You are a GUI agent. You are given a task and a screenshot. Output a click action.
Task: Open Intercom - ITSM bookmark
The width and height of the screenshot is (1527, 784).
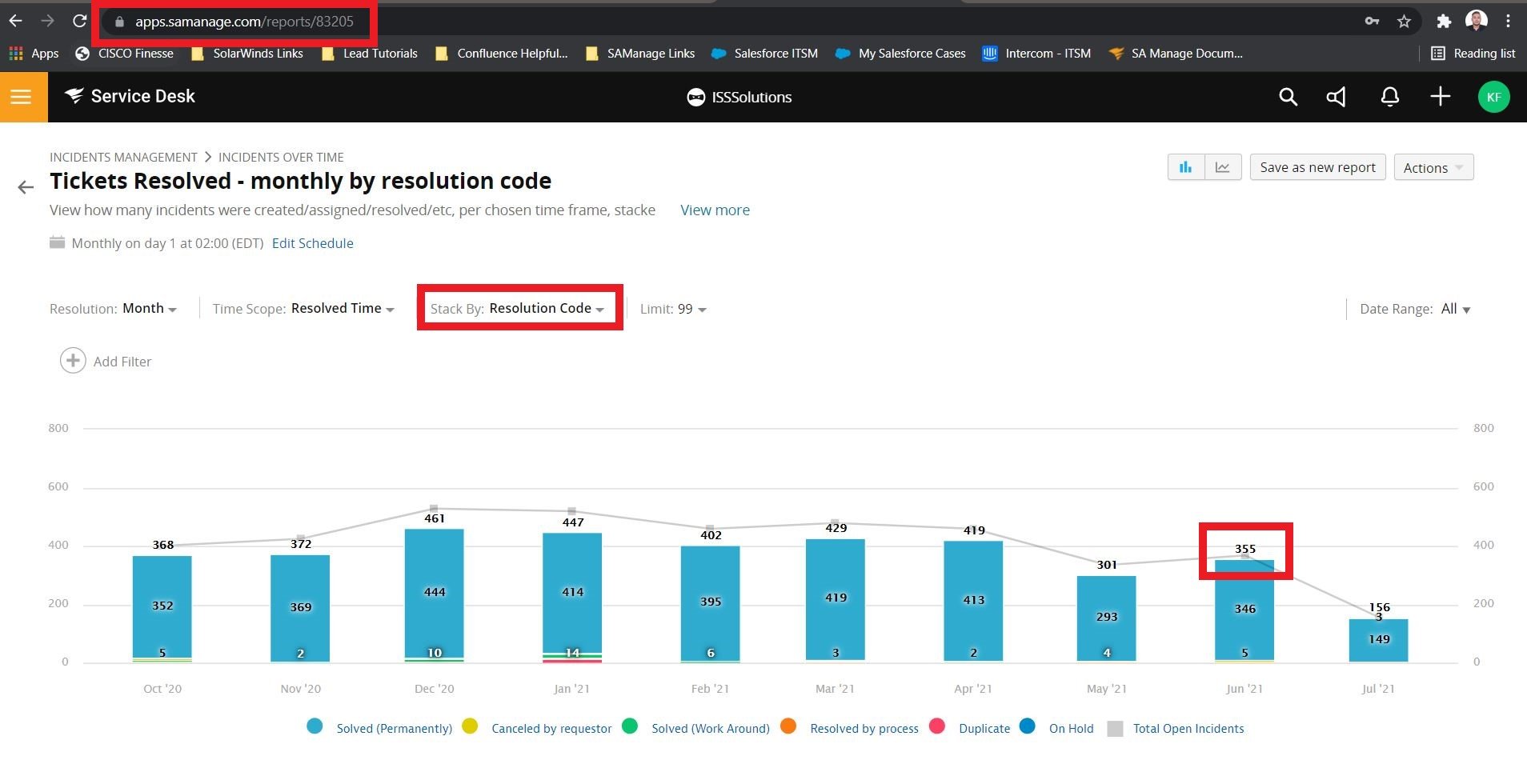tap(1036, 54)
